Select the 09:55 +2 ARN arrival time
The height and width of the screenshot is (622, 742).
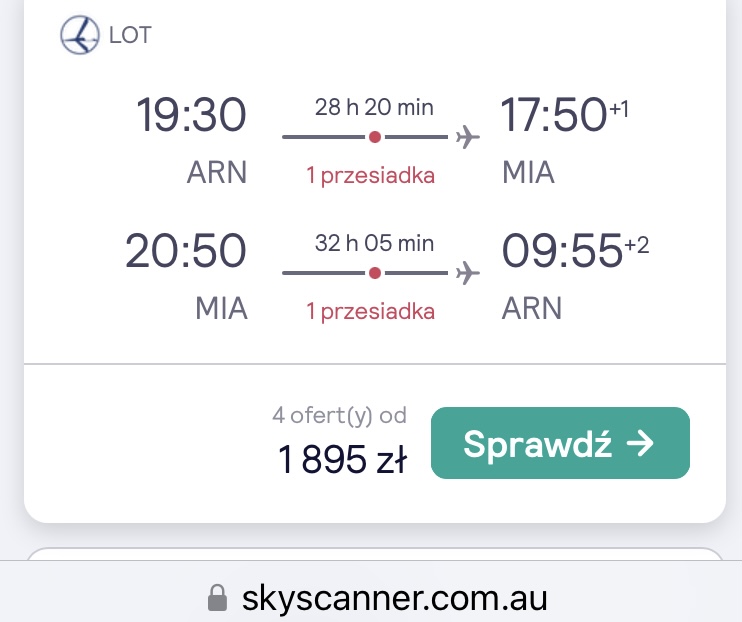[575, 250]
